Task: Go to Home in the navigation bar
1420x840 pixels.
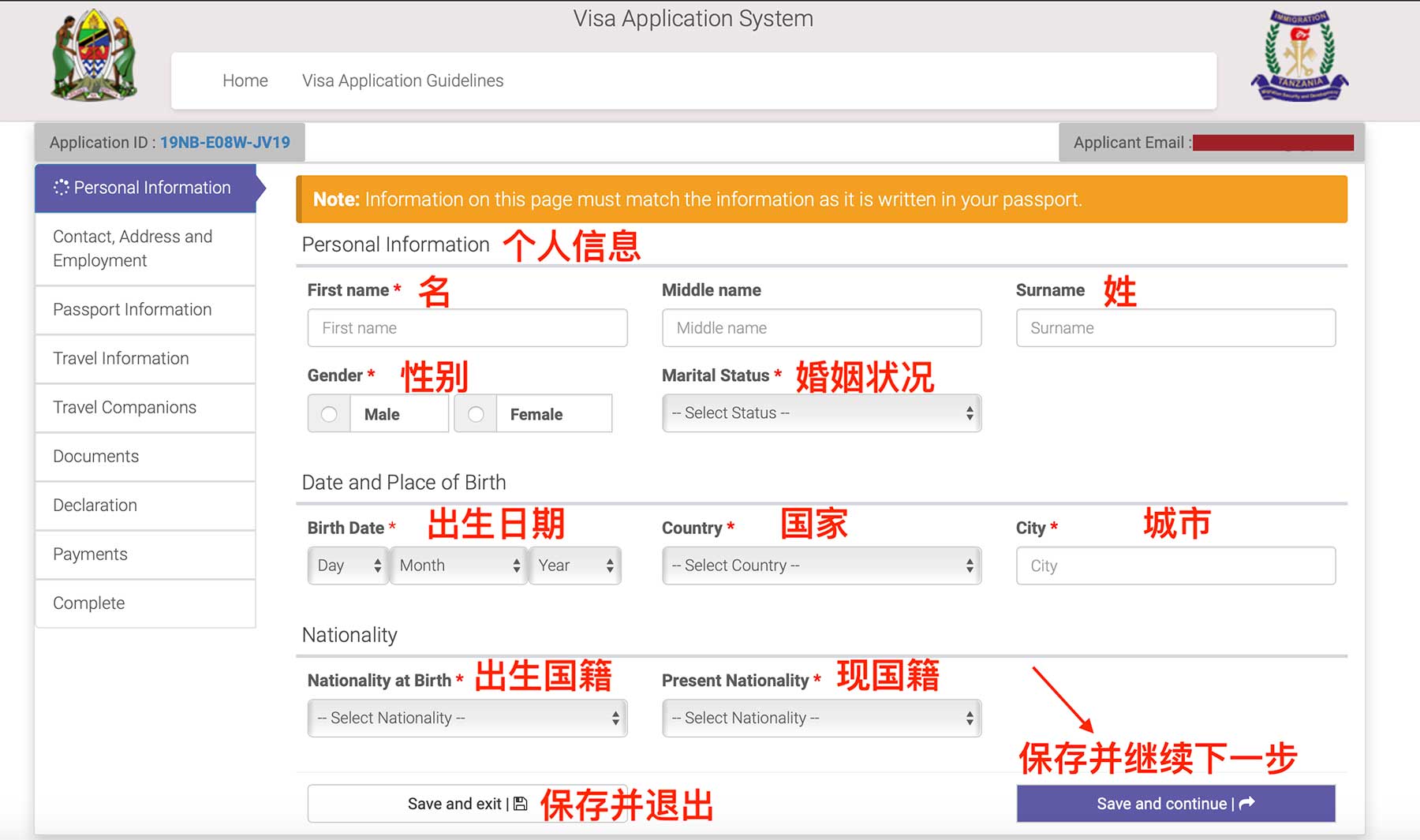Action: click(x=245, y=80)
